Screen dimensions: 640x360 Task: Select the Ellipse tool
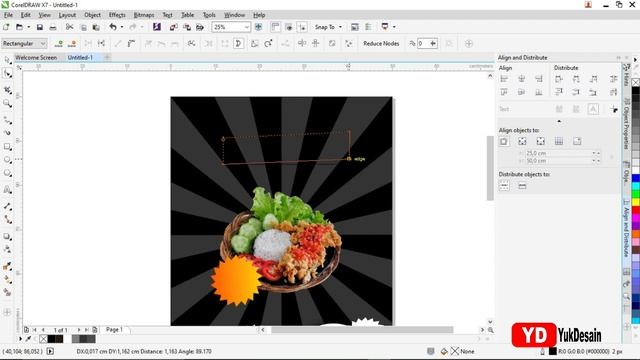pyautogui.click(x=7, y=160)
